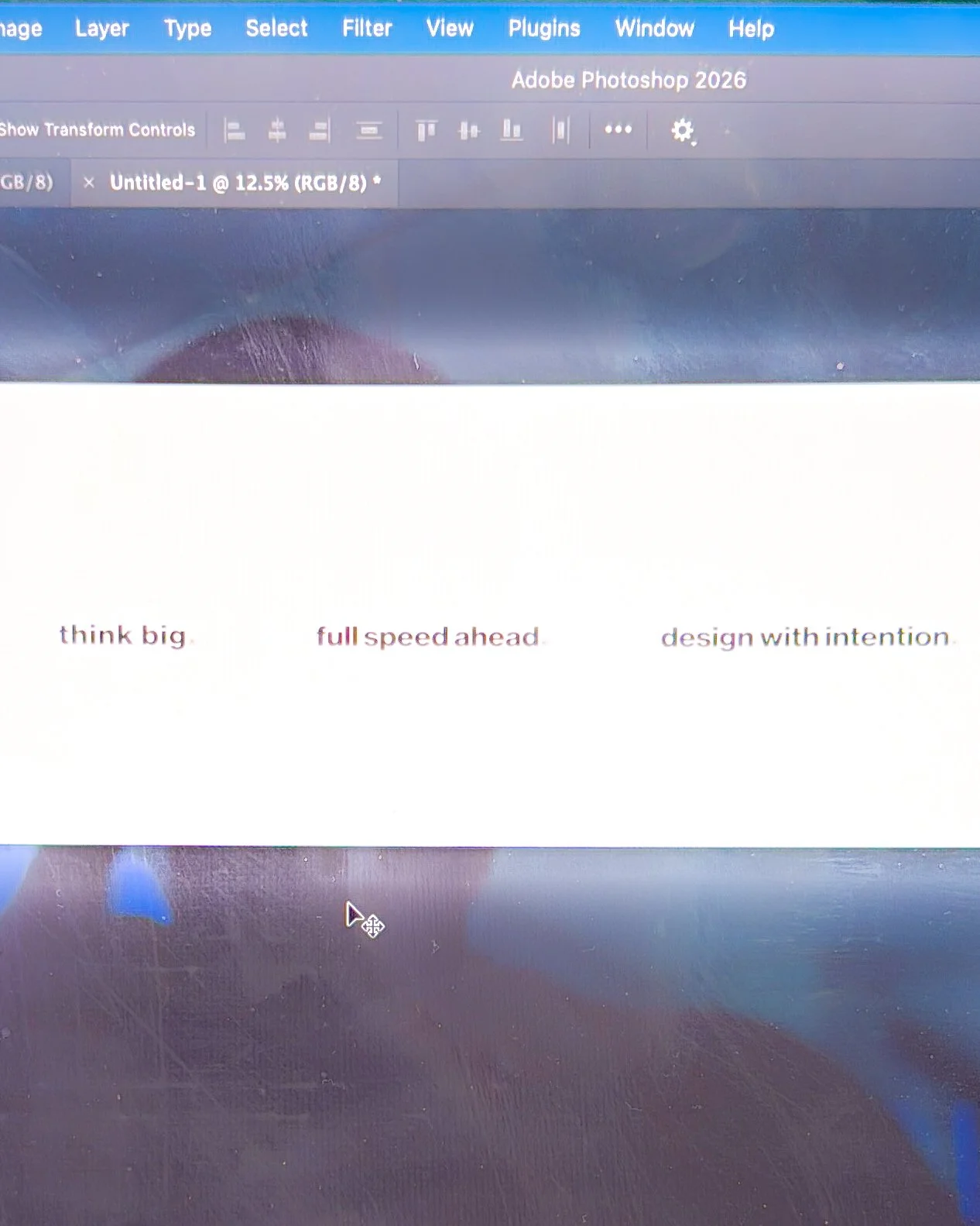Click Align horizontal centers icon
980x1226 pixels.
(x=277, y=130)
